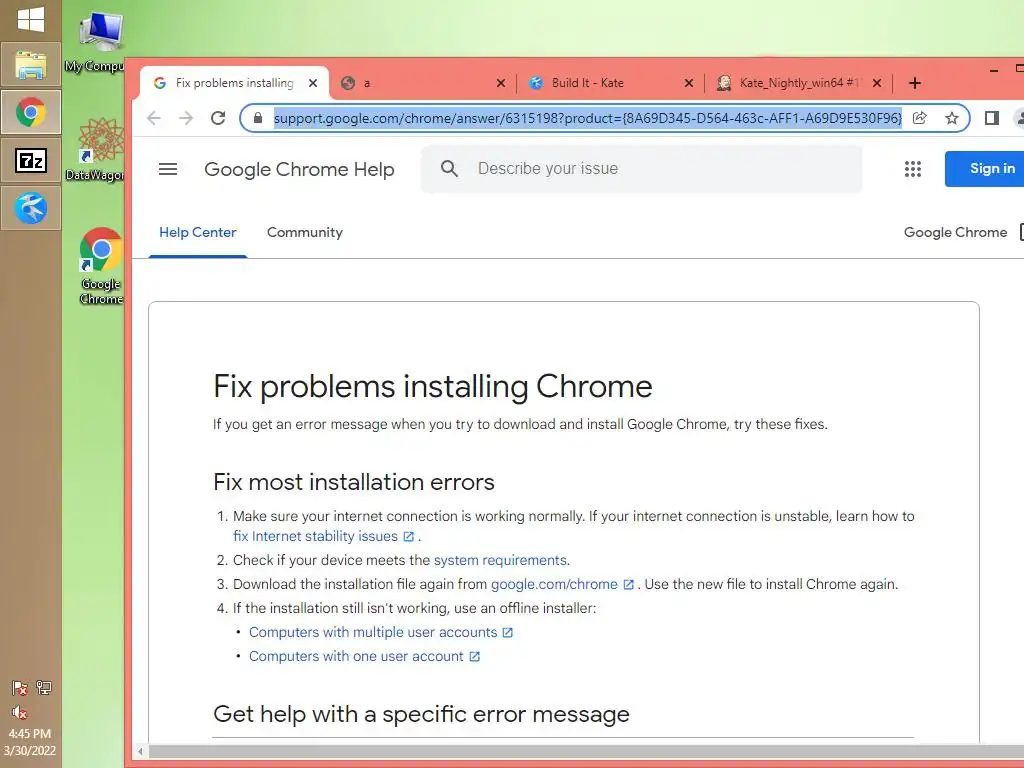Click the 'Fix problems installing Chrome' heading
This screenshot has height=768, width=1024.
tap(432, 387)
